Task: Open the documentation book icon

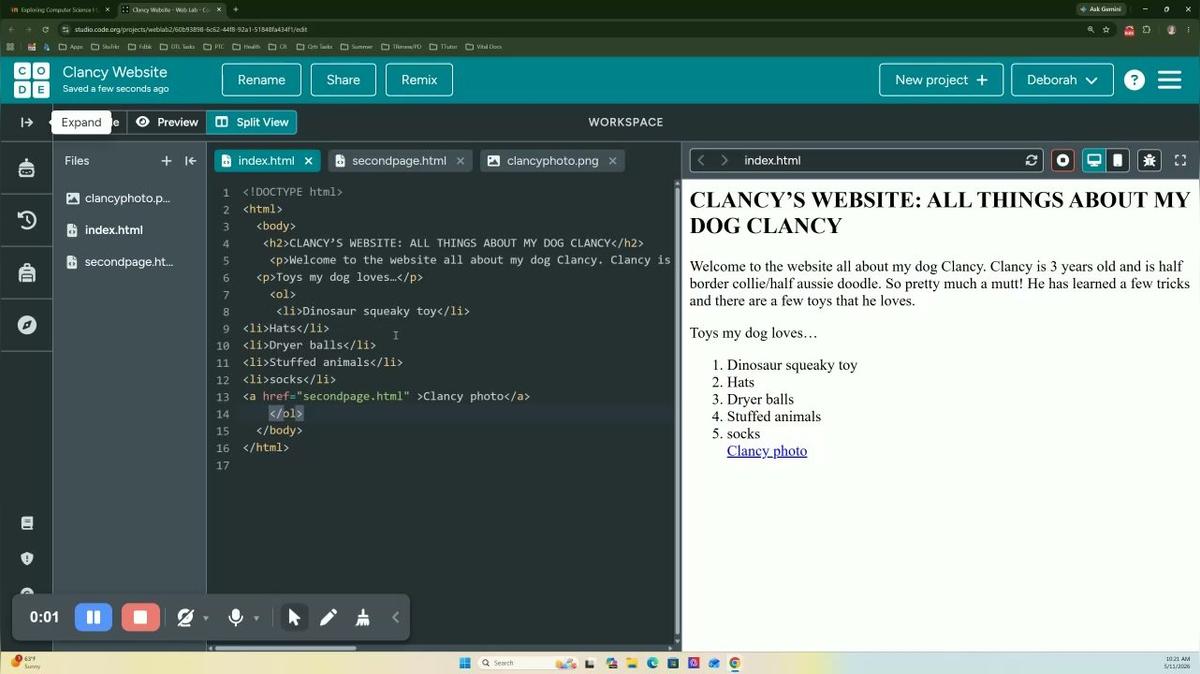Action: 27,523
